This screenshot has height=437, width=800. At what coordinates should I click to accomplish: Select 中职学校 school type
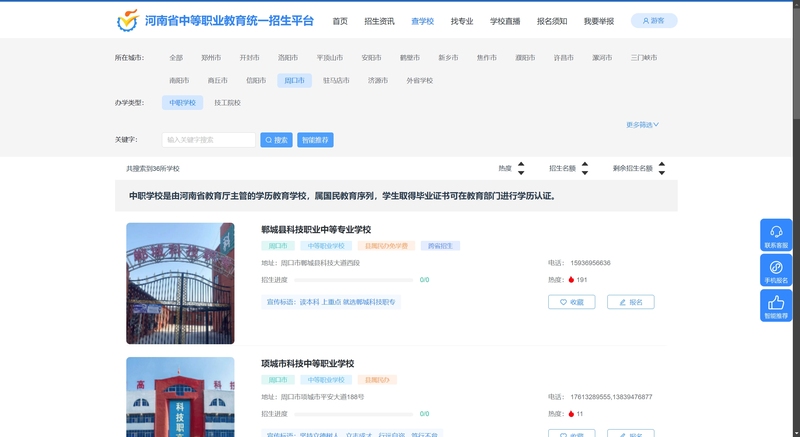[x=182, y=102]
